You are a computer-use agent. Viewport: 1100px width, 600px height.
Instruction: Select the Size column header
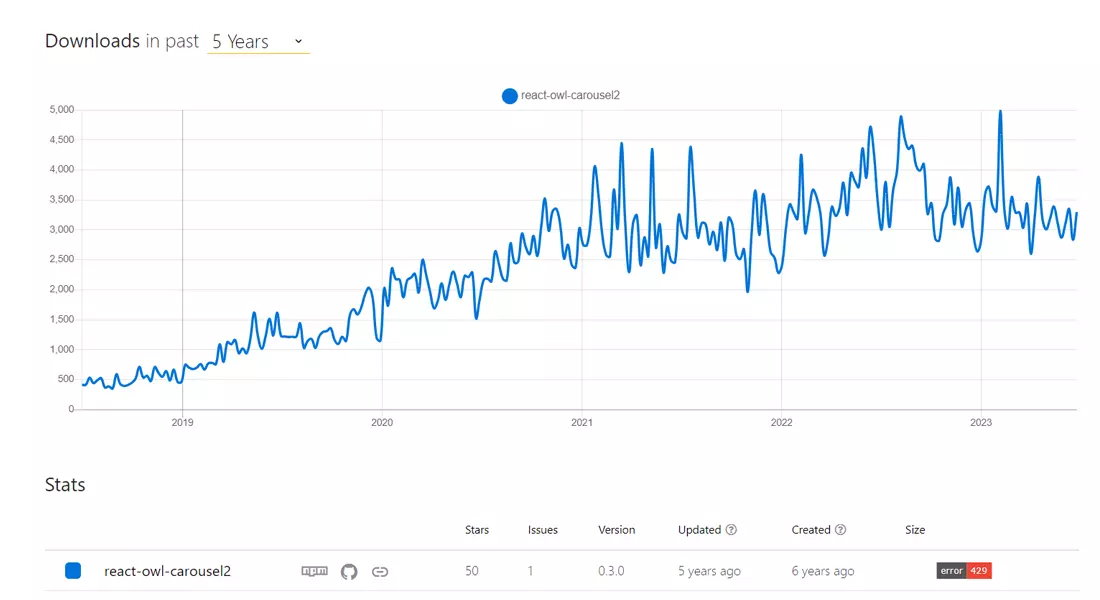click(915, 530)
